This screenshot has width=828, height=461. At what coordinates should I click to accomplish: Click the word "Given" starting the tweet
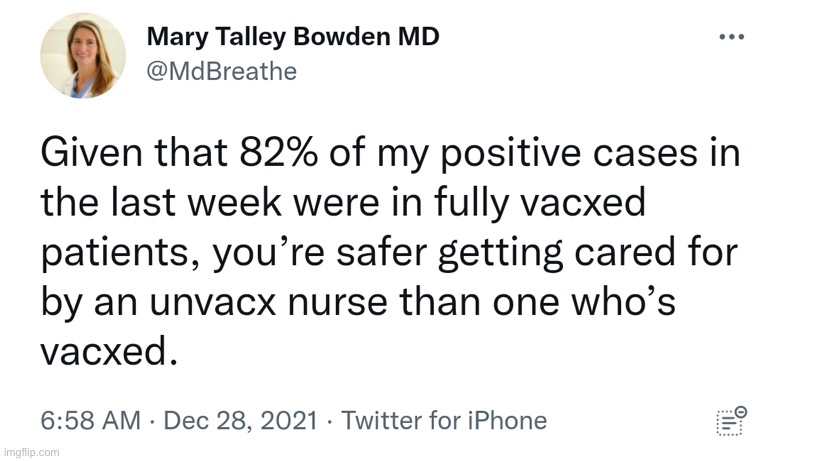click(x=89, y=157)
